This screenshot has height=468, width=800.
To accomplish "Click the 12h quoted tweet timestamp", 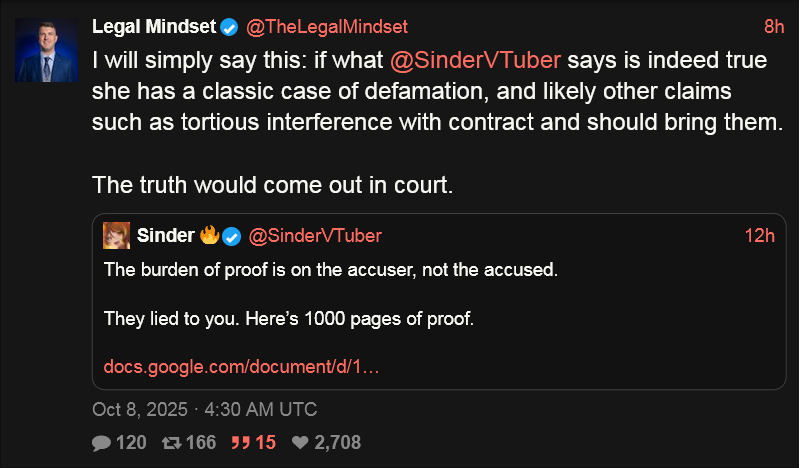I will click(760, 236).
